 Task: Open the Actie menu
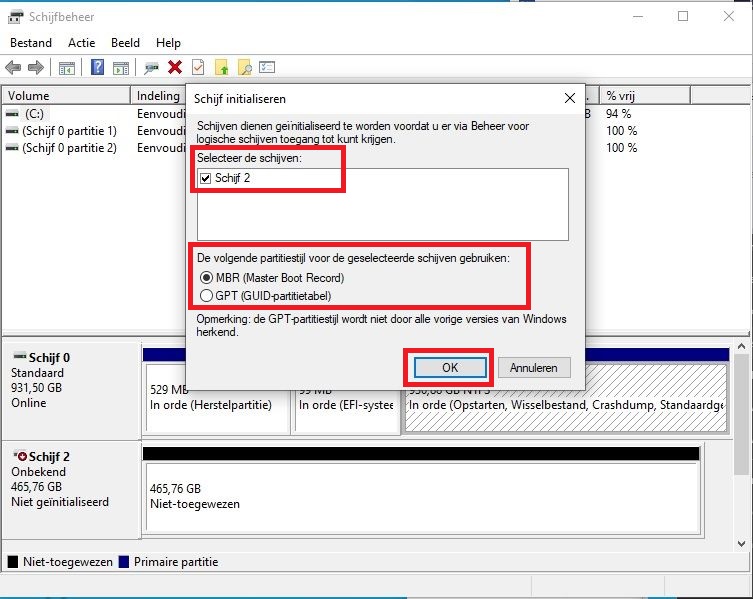[82, 43]
